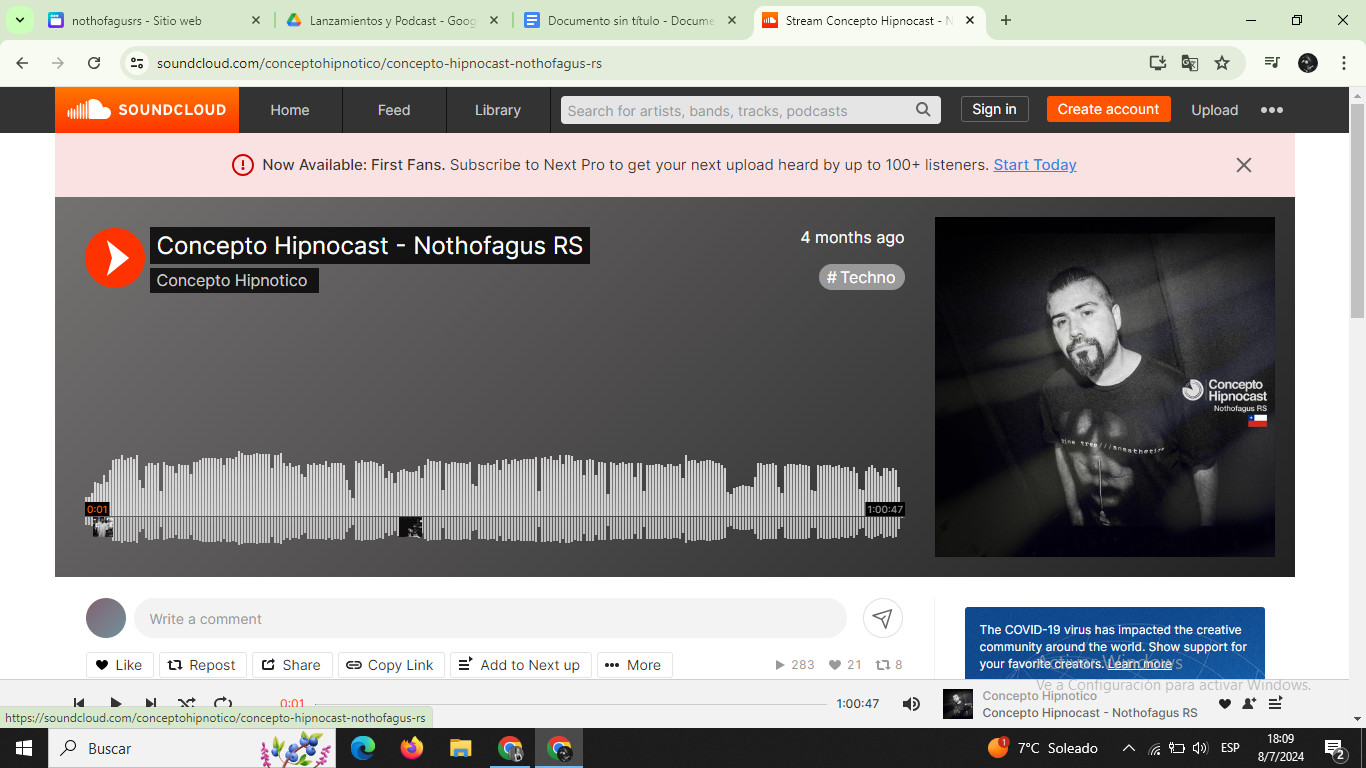Click the search magnifier icon
1366x768 pixels.
[x=923, y=110]
